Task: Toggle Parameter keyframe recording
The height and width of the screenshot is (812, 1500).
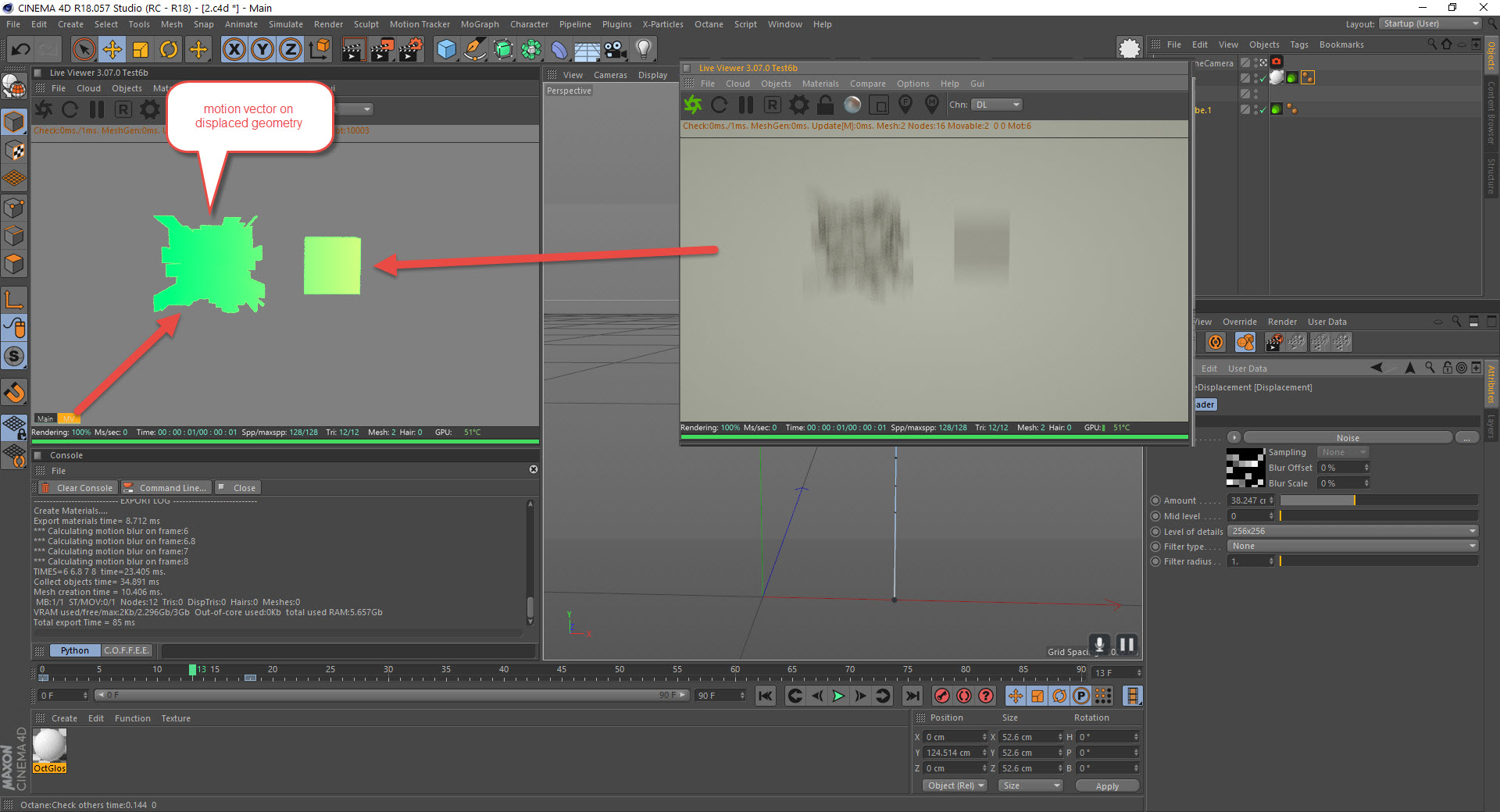Action: tap(1081, 696)
